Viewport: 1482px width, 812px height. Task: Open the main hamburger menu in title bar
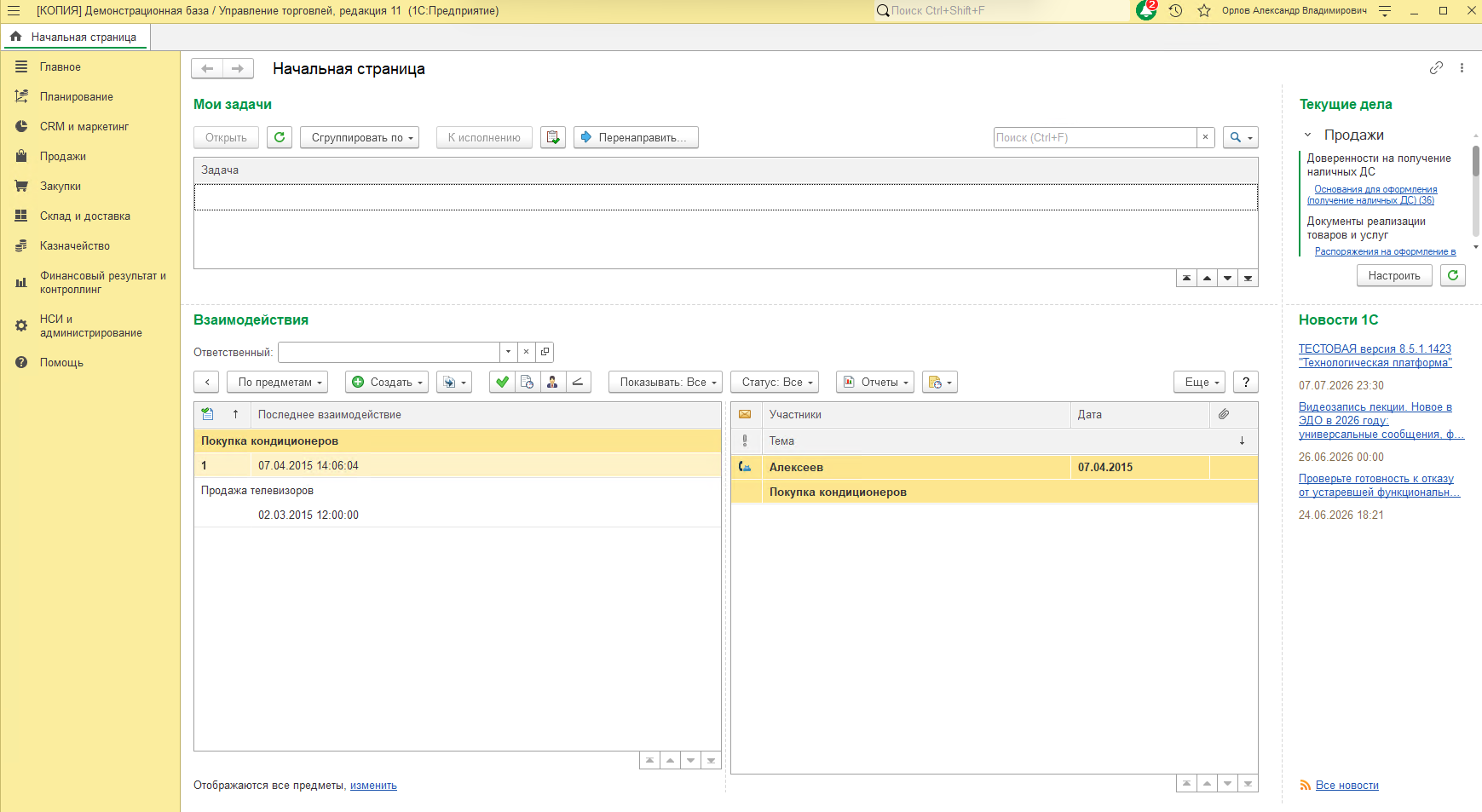tap(14, 11)
